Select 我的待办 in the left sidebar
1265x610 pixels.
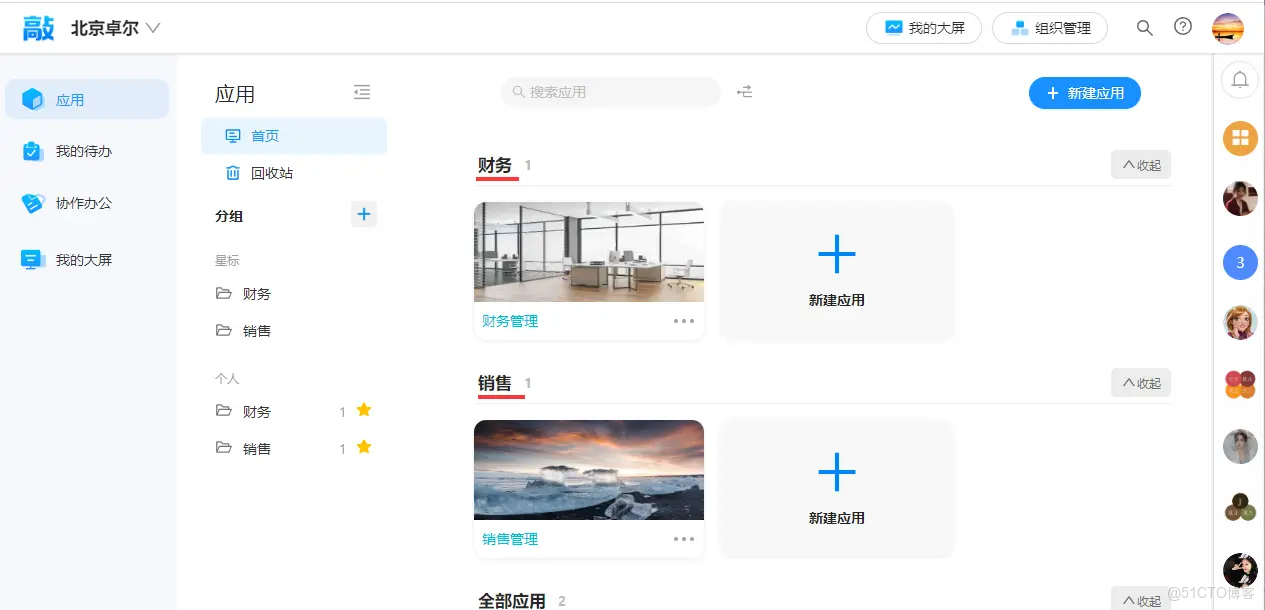[x=87, y=151]
